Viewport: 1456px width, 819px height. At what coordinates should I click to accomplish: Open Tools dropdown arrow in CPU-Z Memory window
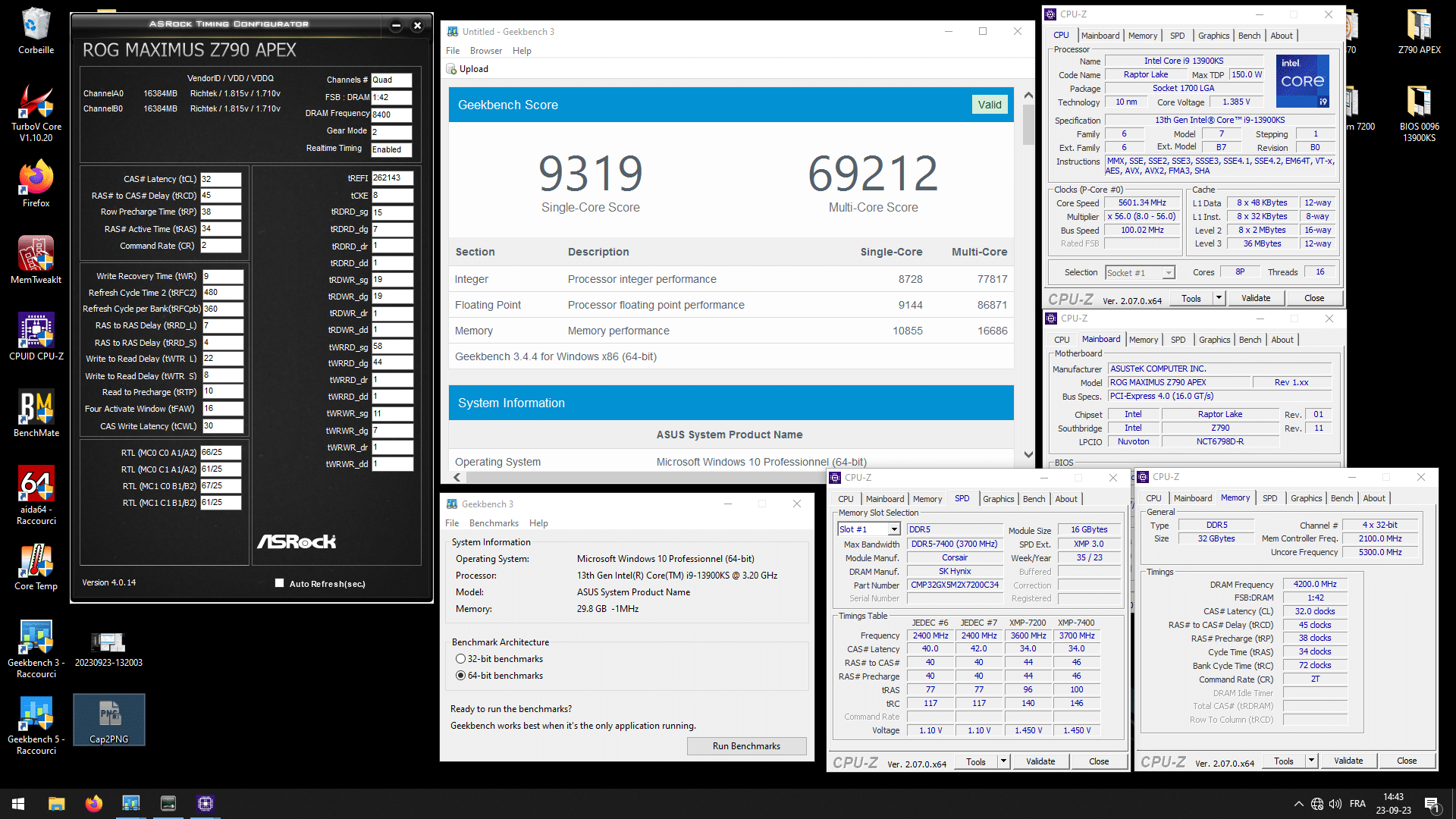click(x=1311, y=761)
